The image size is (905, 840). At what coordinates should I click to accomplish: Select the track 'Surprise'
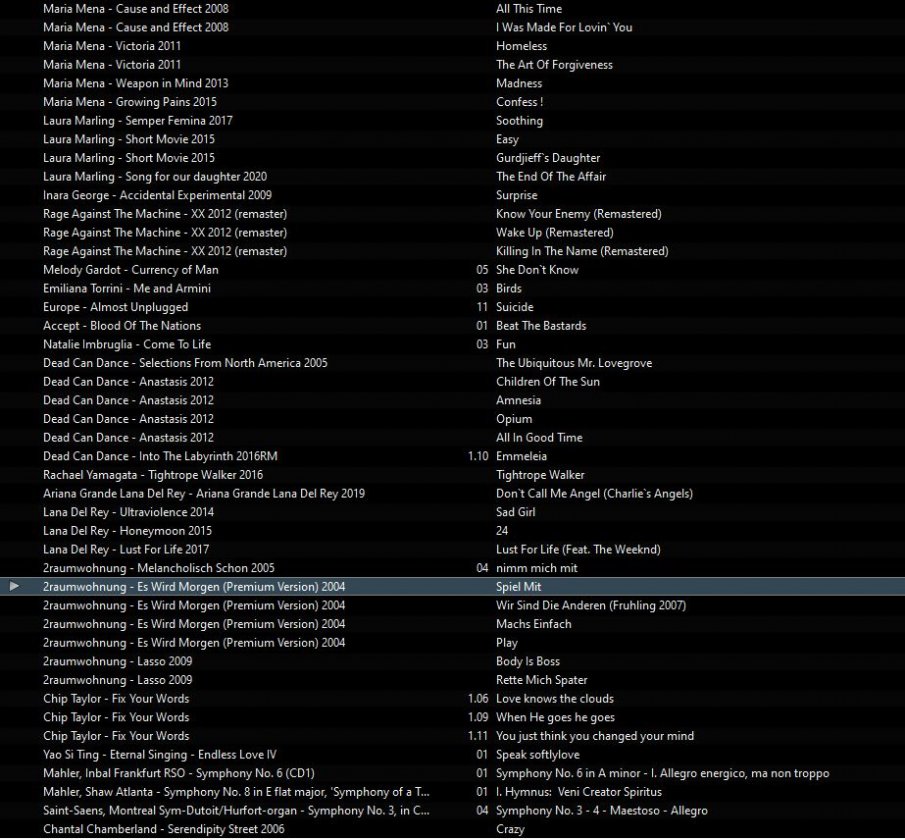(517, 195)
